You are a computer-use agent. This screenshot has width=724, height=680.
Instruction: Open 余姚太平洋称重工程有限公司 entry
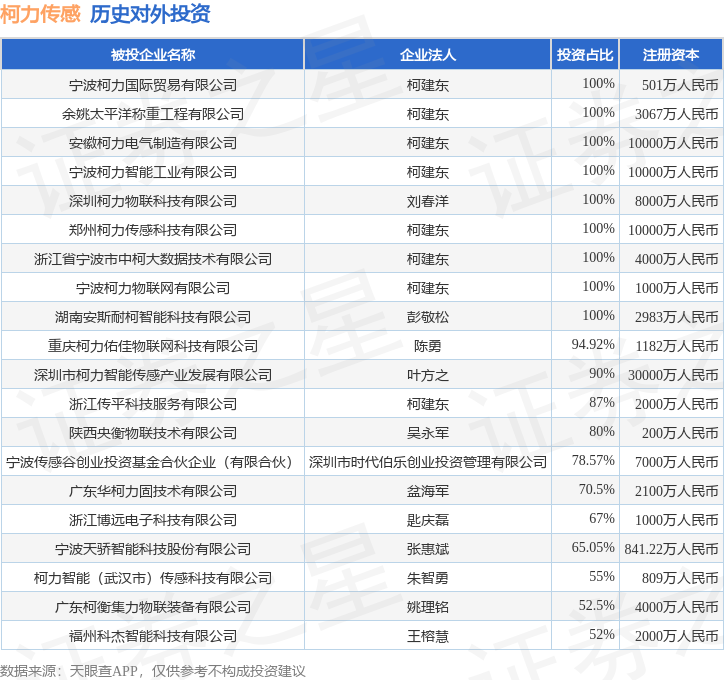click(153, 114)
